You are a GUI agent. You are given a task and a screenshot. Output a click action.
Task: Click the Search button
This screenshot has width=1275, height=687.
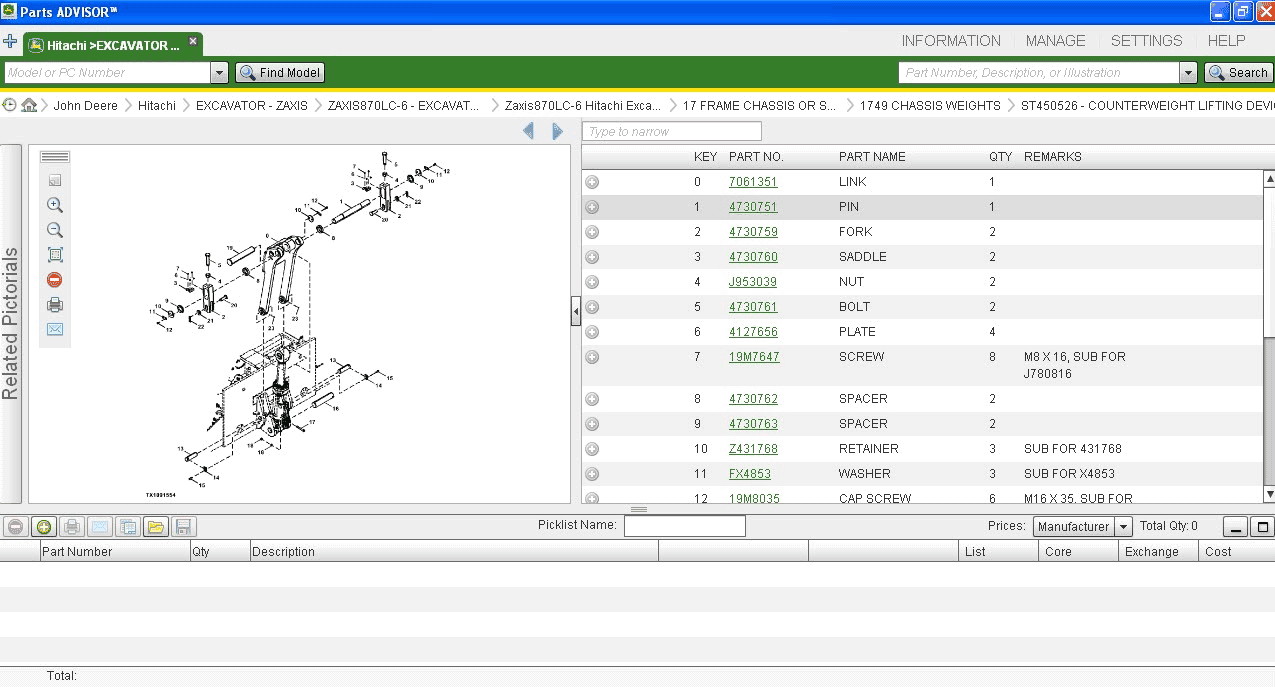coord(1238,73)
